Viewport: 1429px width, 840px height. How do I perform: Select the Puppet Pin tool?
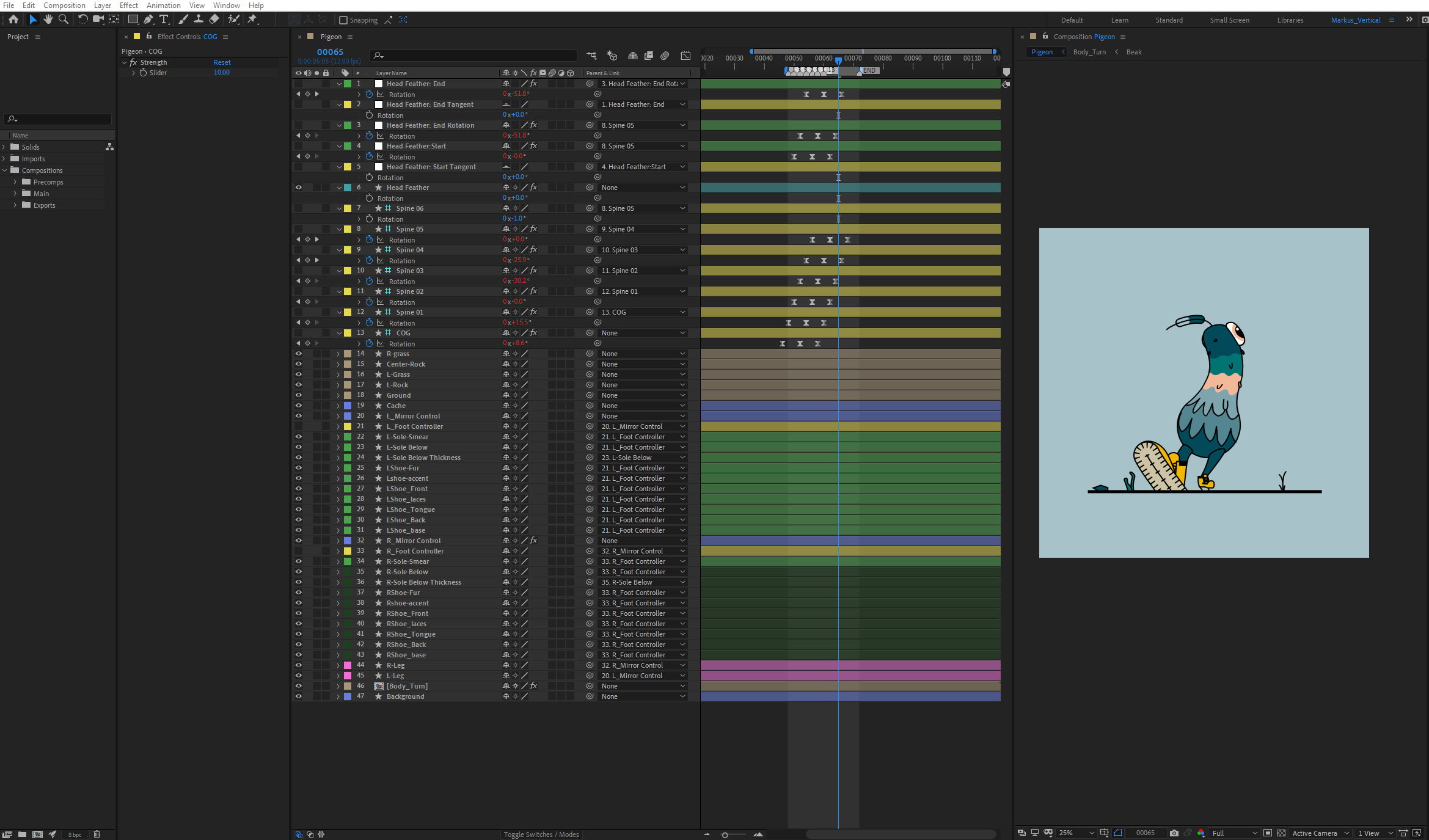[252, 20]
